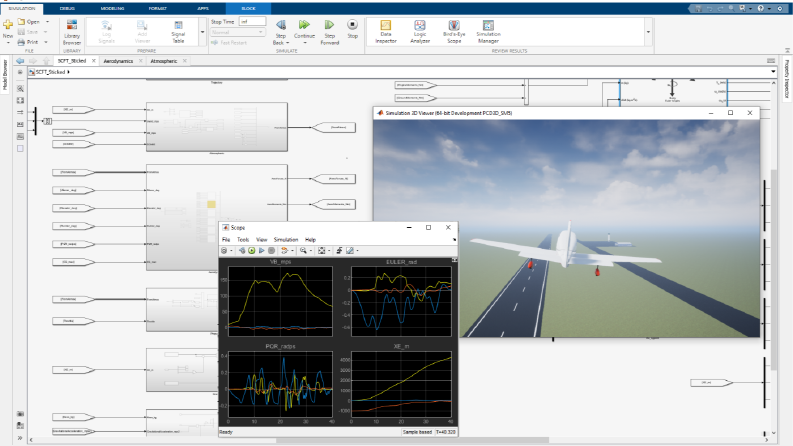Click the Scope configuration gear icon

pyautogui.click(x=224, y=250)
